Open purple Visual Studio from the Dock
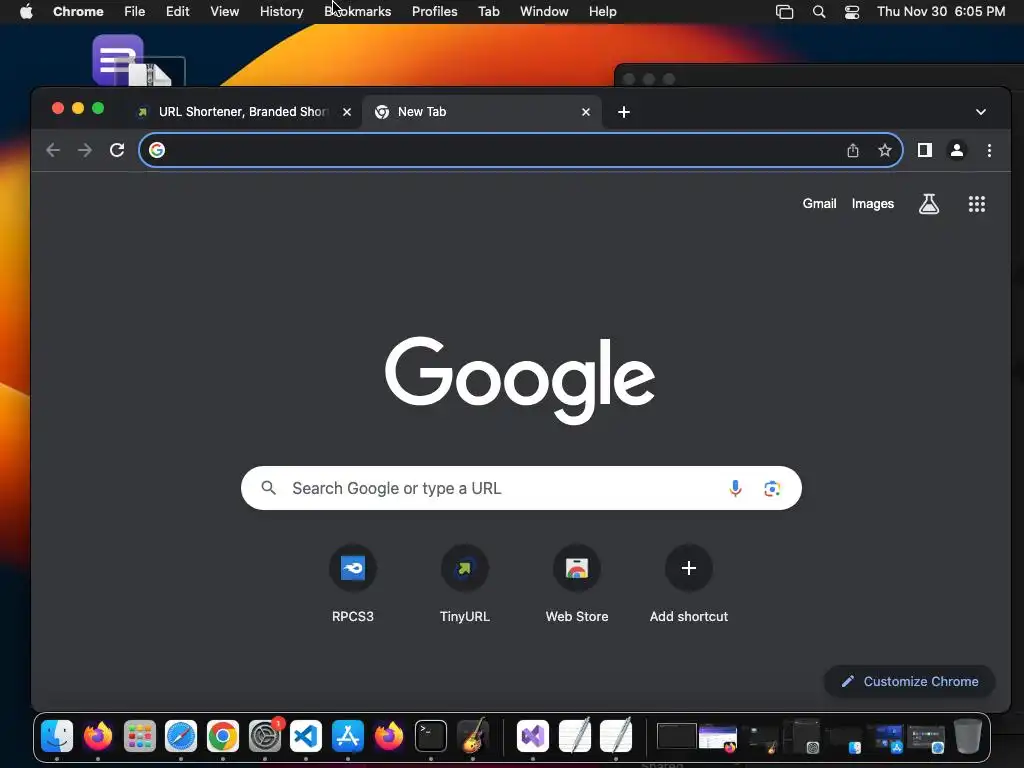 (x=533, y=736)
